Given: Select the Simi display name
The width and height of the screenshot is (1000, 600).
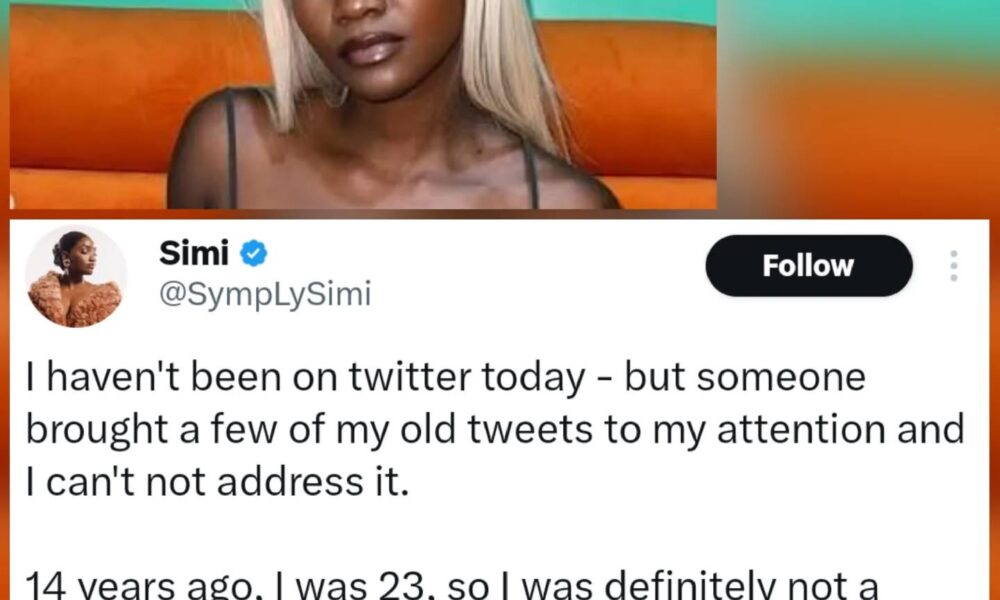Looking at the screenshot, I should tap(194, 254).
